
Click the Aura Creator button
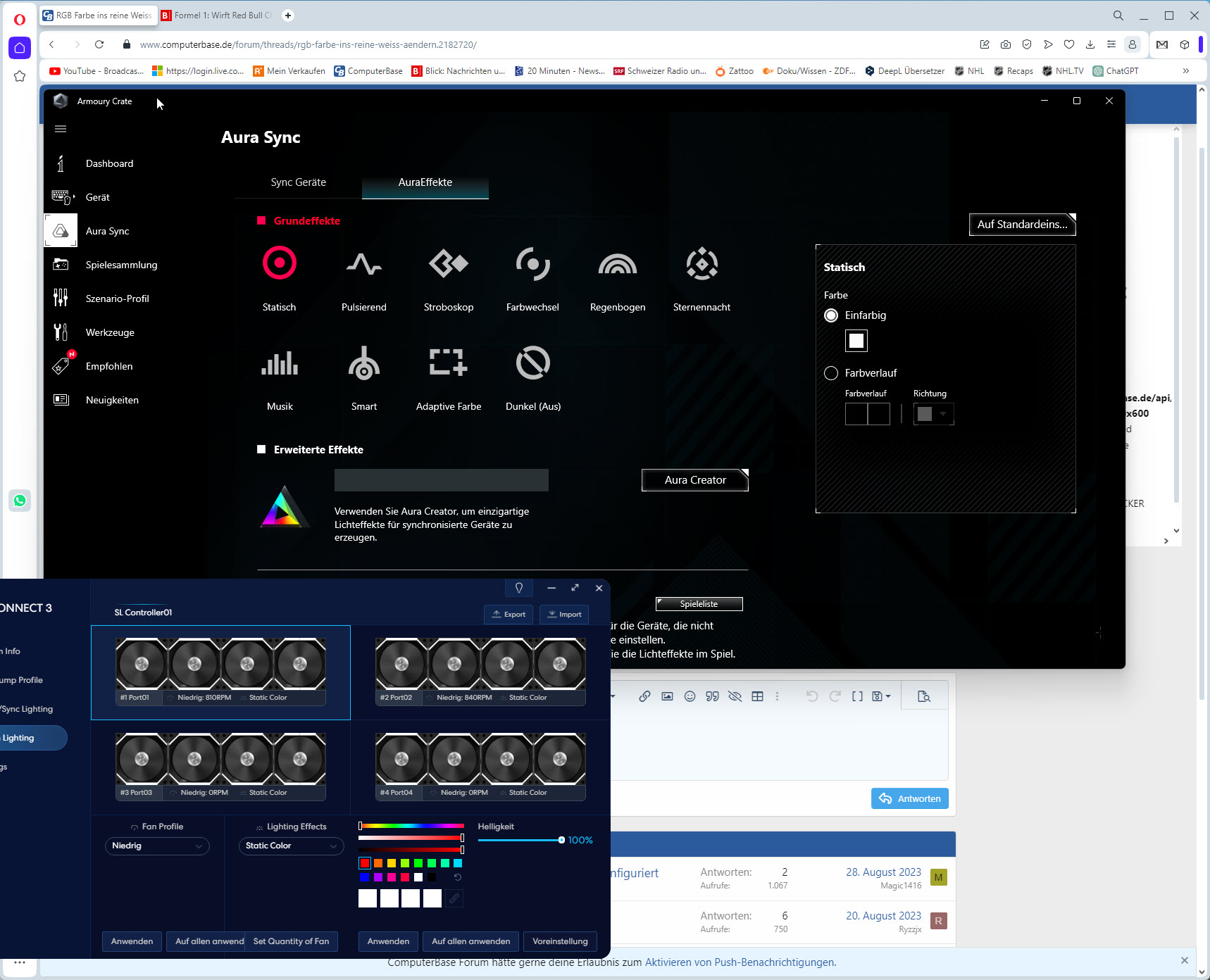695,480
